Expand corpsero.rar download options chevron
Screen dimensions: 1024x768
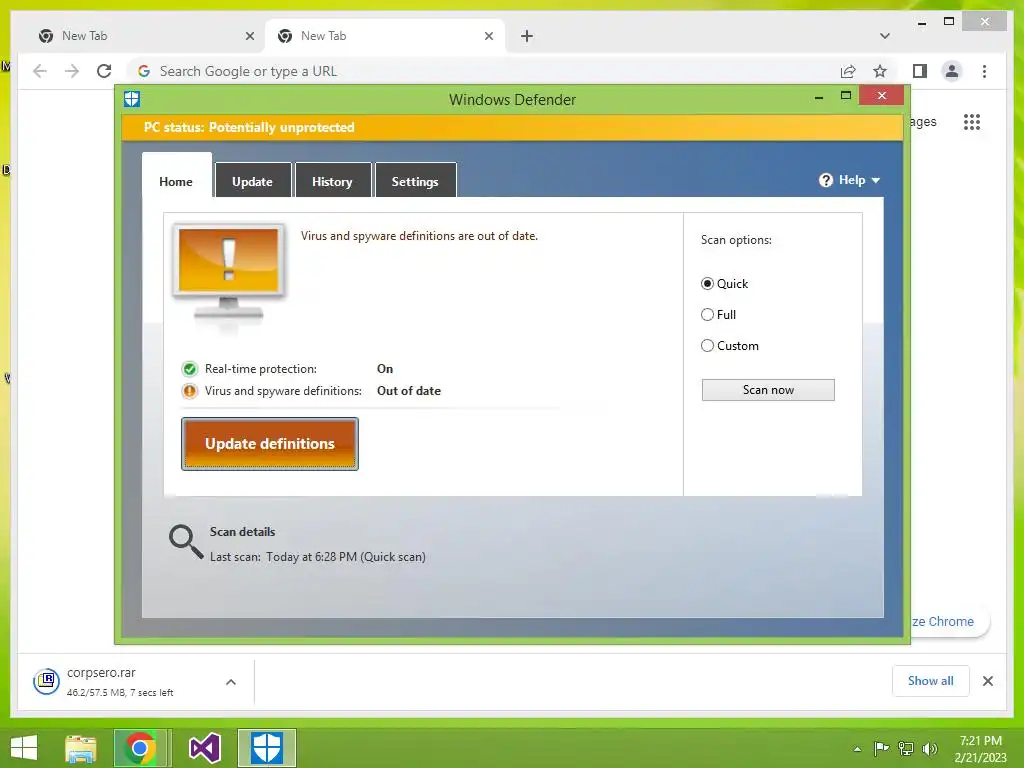click(x=231, y=682)
